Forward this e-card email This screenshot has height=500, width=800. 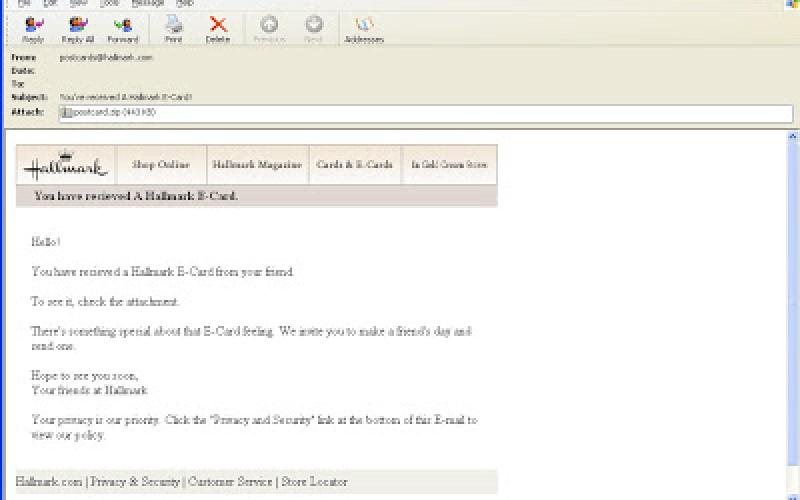(x=123, y=28)
